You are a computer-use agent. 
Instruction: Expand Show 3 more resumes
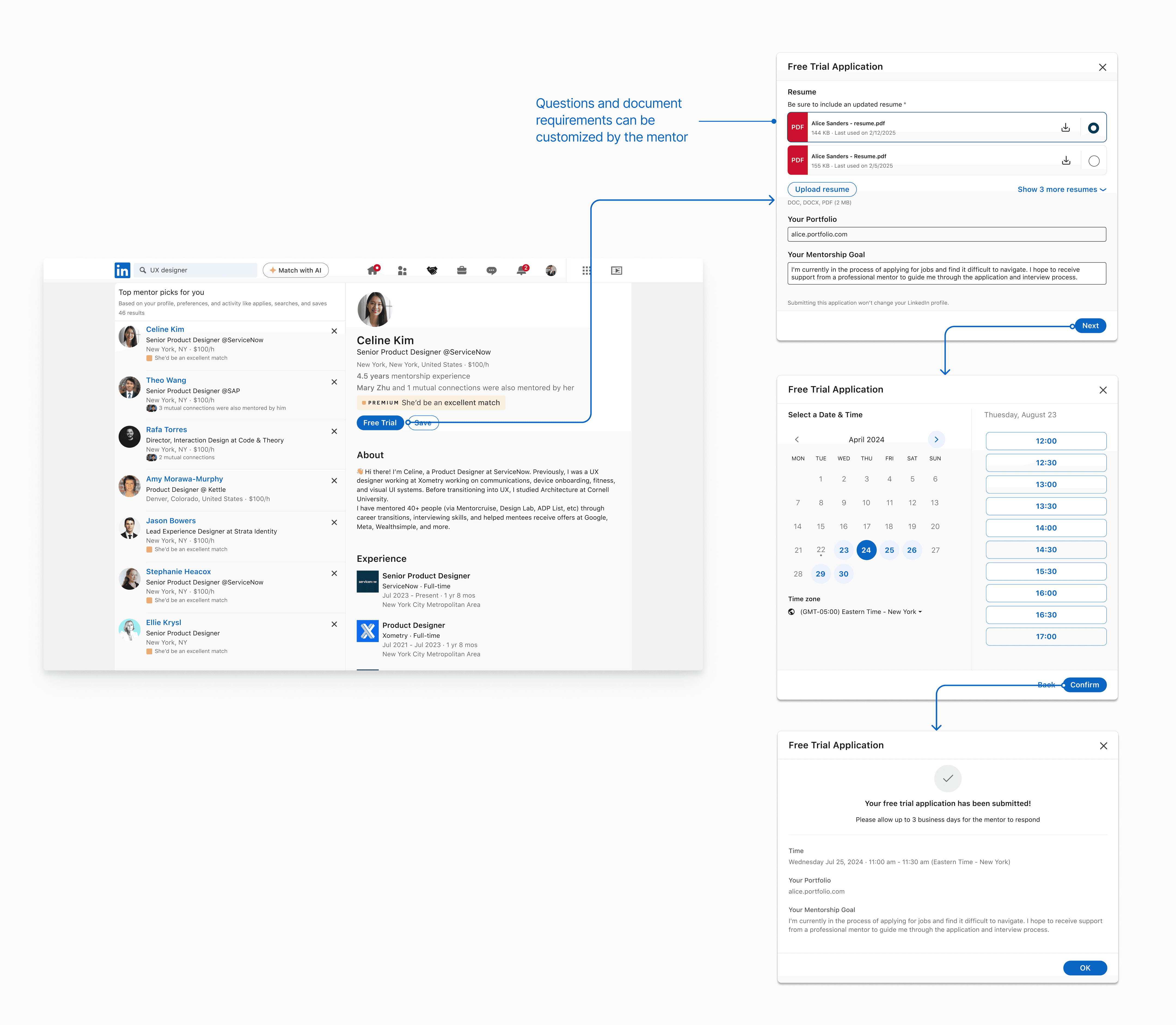pyautogui.click(x=1061, y=189)
